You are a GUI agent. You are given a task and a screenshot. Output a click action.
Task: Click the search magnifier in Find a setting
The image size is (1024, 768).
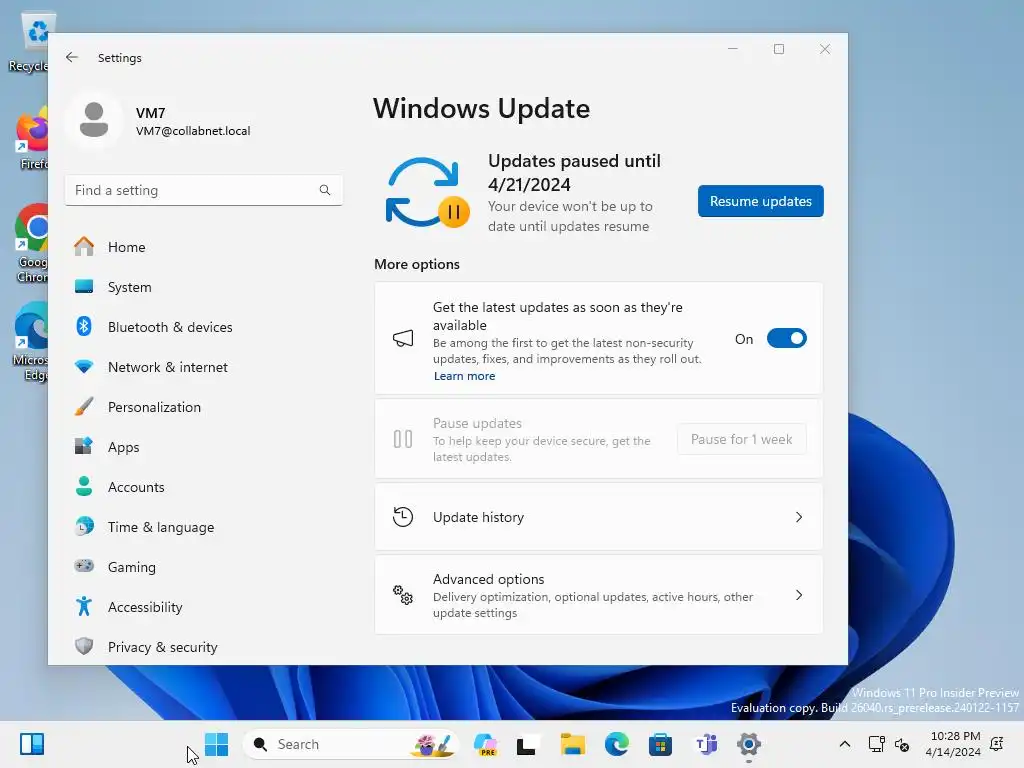325,190
